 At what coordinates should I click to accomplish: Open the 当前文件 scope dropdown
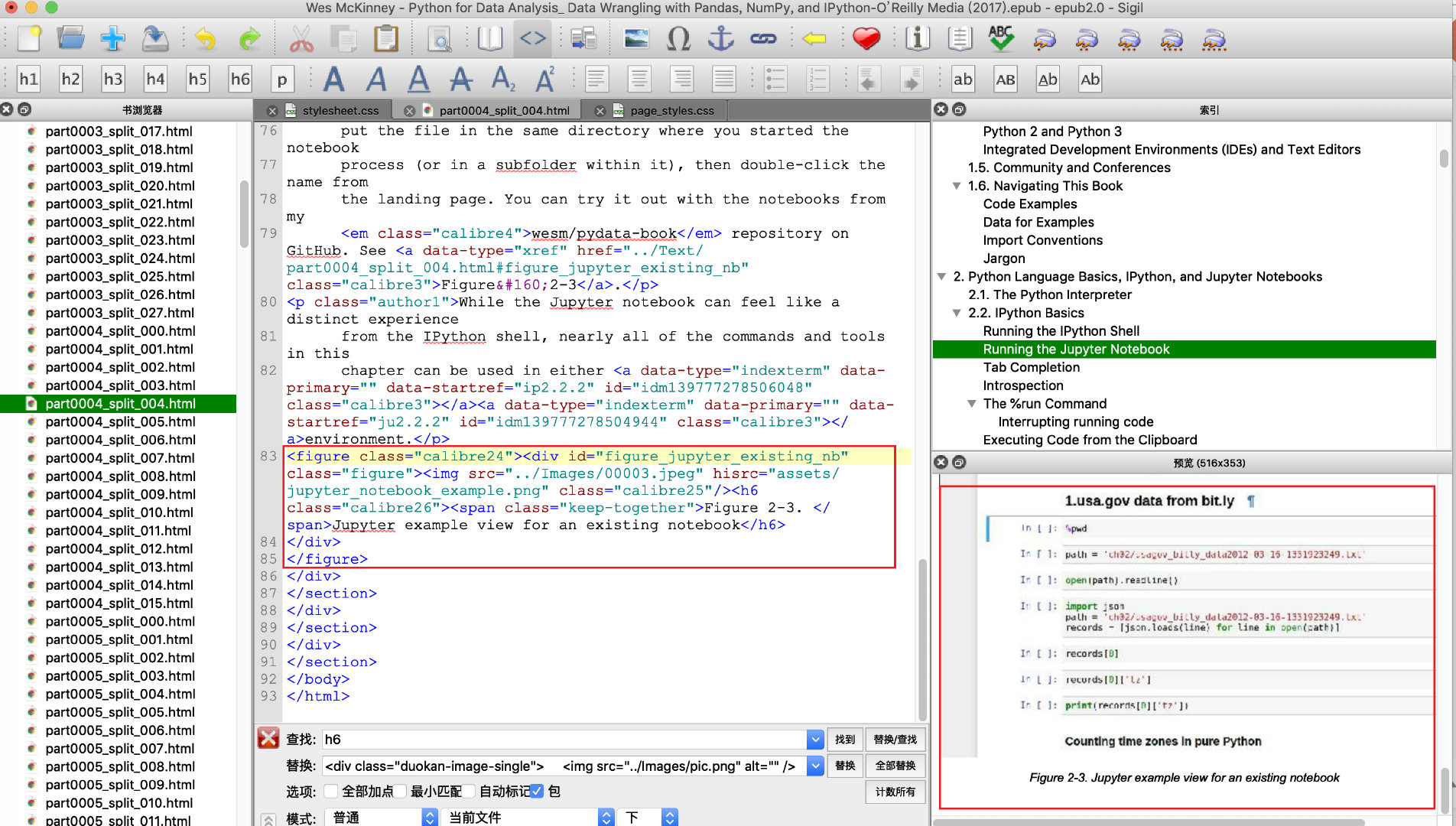pos(529,817)
